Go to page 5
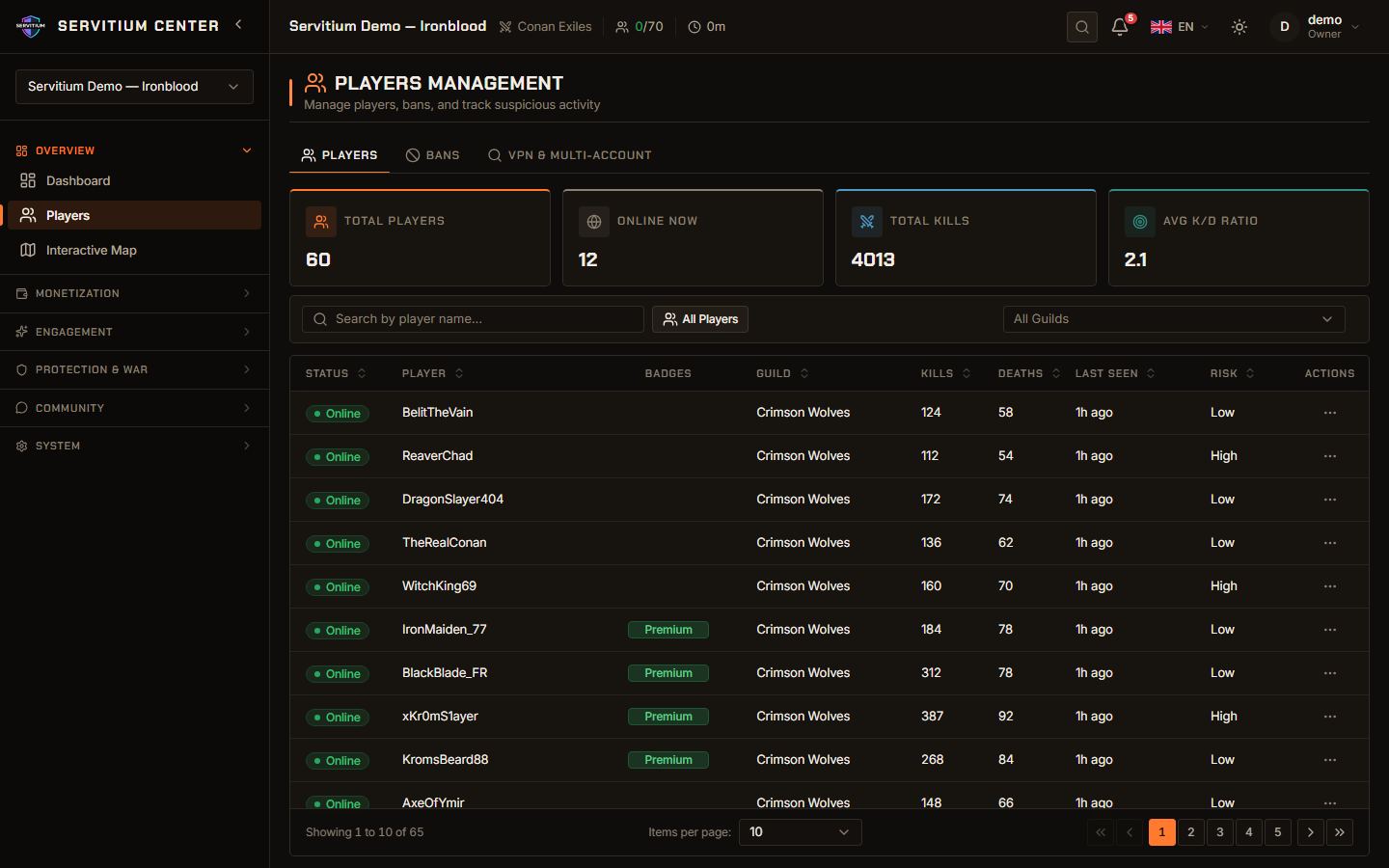This screenshot has height=868, width=1389. pos(1278,832)
